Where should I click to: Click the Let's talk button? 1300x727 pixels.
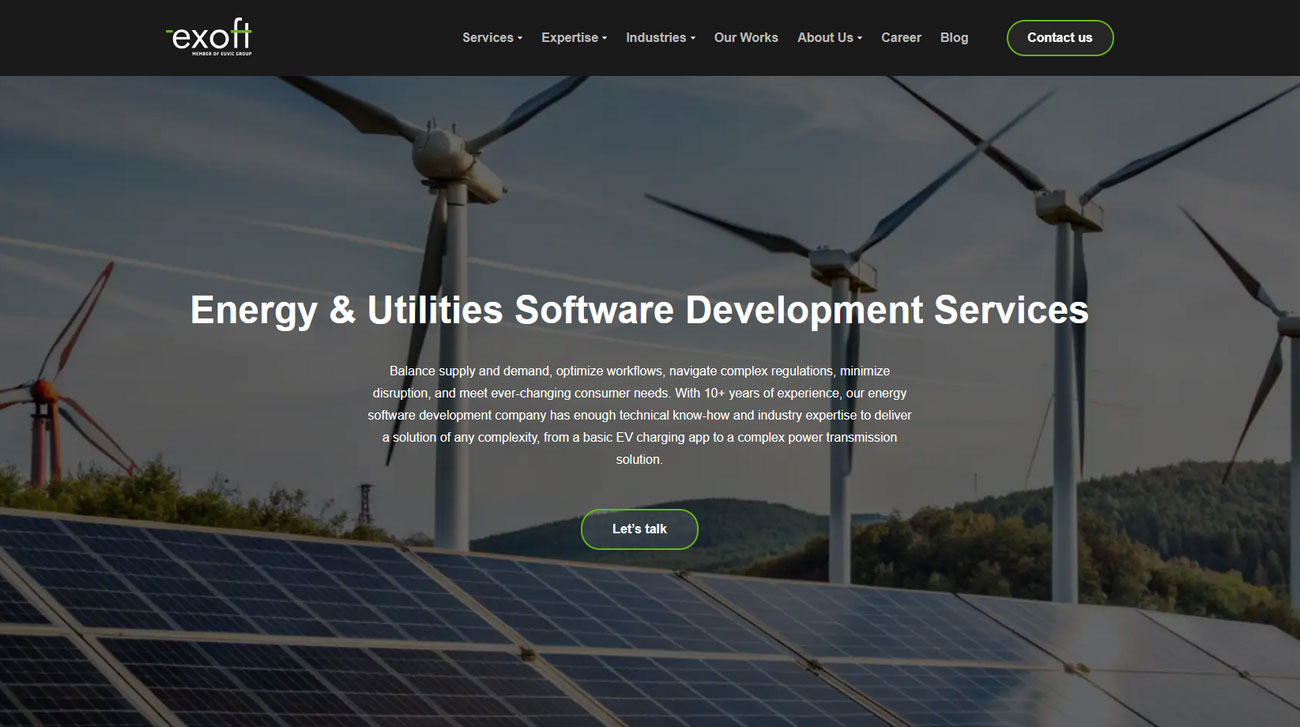coord(639,529)
